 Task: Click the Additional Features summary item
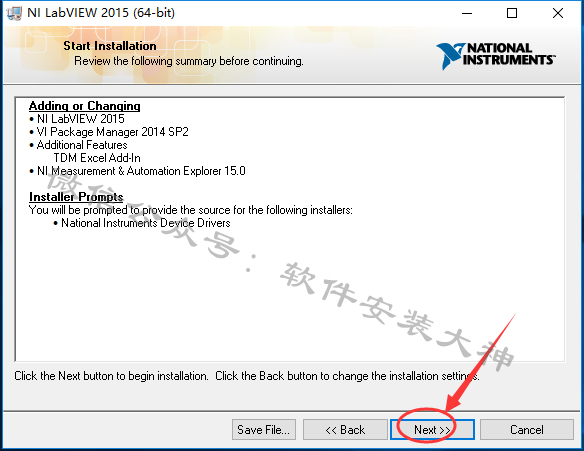79,145
